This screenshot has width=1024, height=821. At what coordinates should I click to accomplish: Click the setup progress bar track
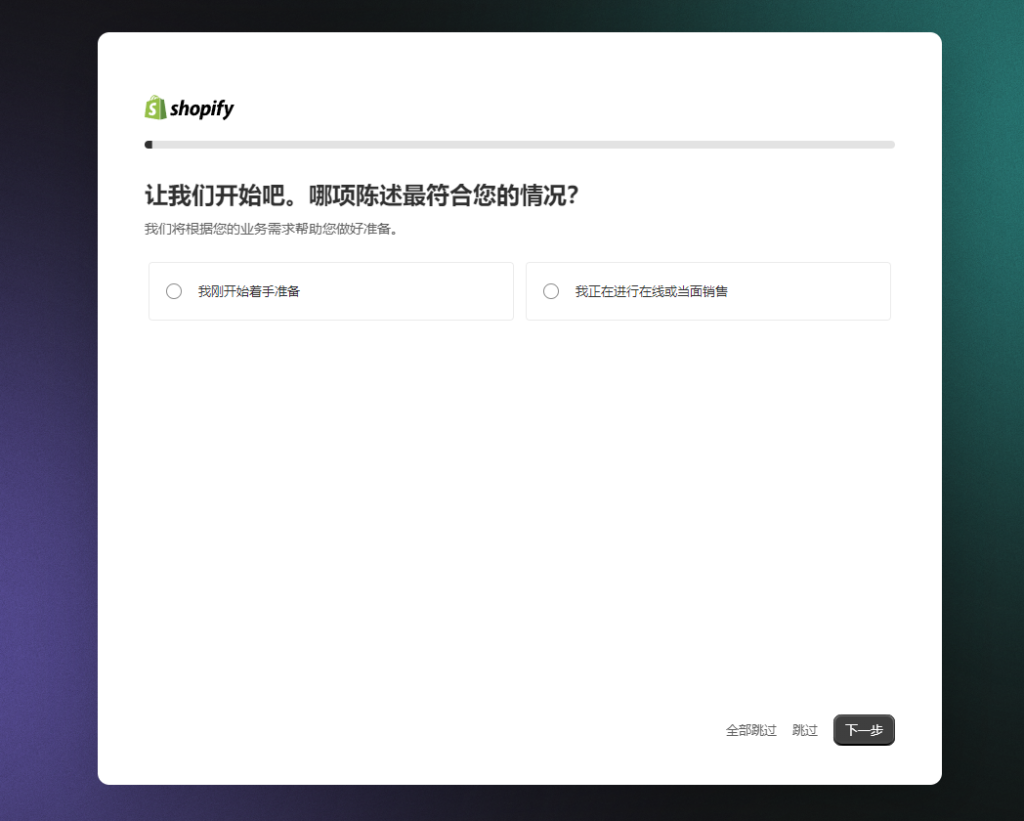click(520, 144)
